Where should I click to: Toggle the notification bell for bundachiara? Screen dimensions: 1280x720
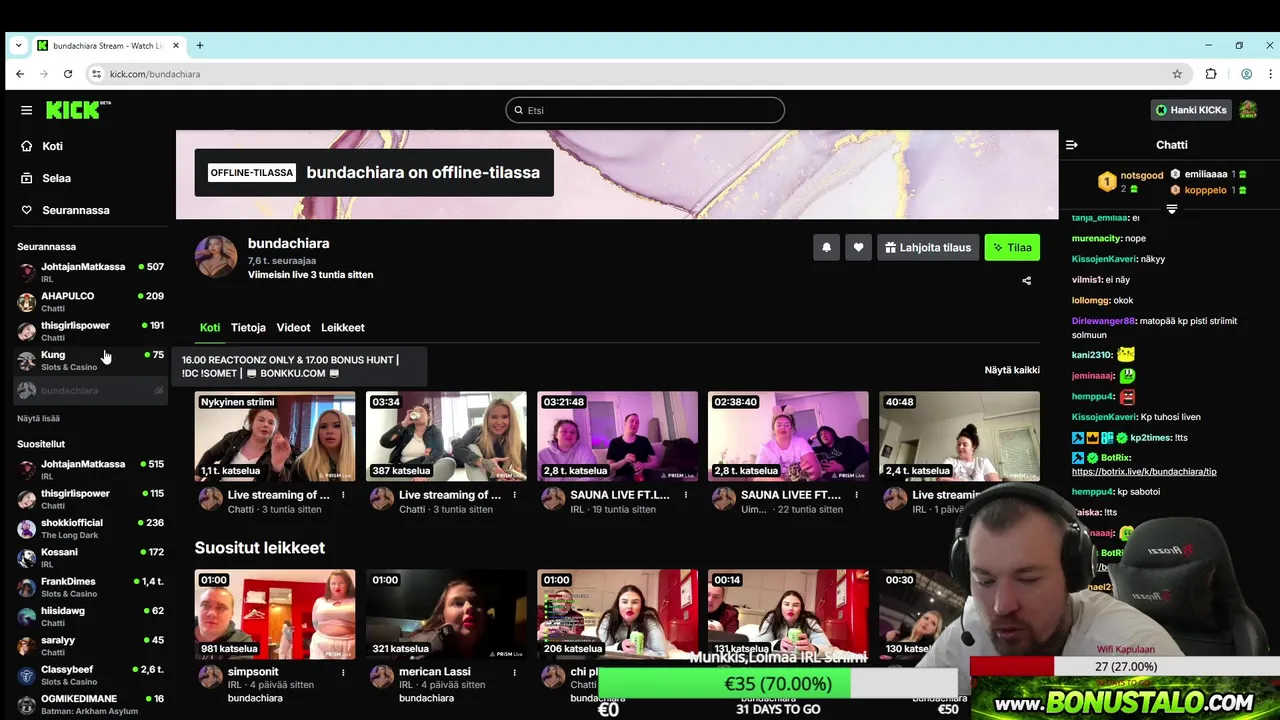tap(826, 247)
